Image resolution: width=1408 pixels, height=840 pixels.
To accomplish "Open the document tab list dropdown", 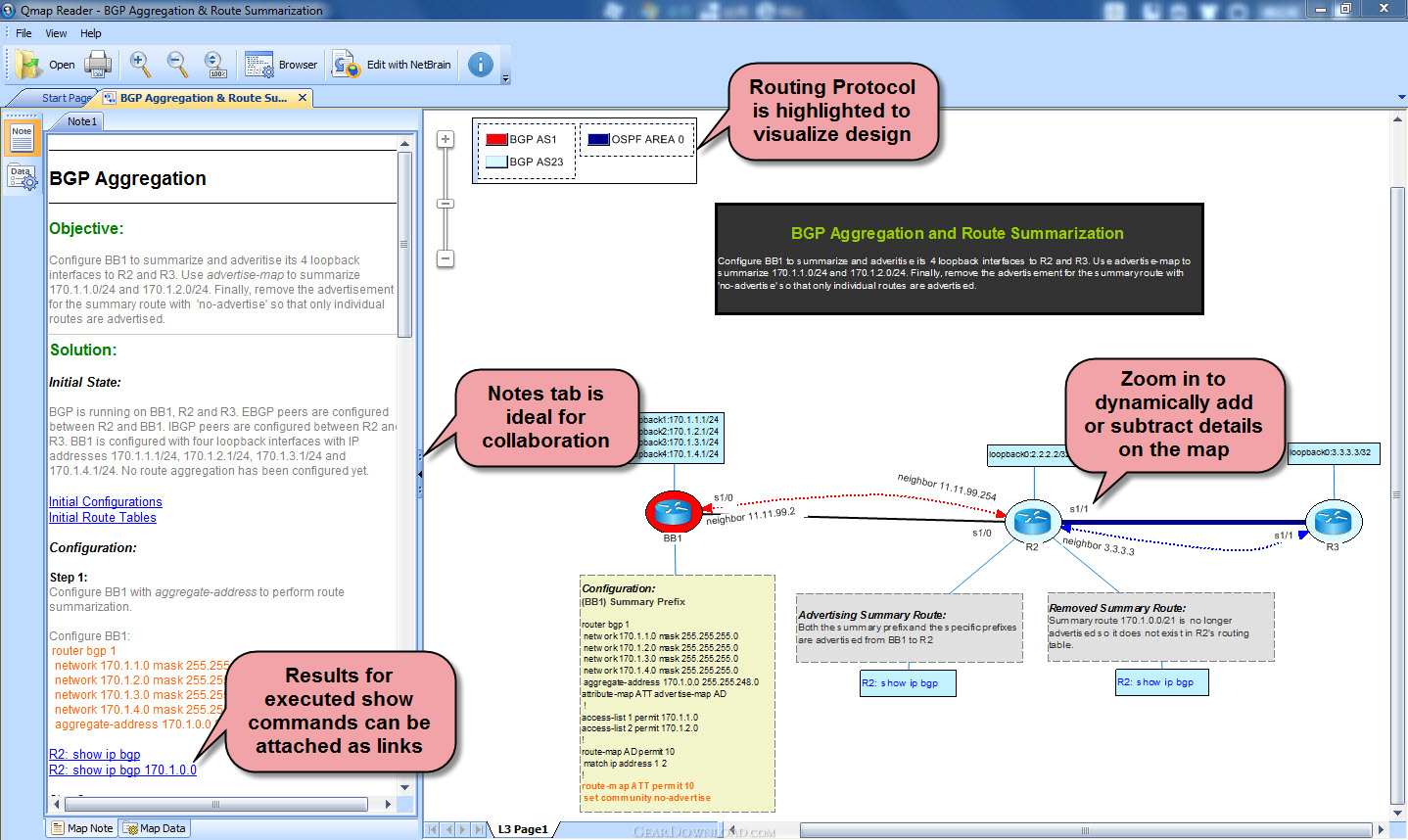I will (x=1401, y=98).
